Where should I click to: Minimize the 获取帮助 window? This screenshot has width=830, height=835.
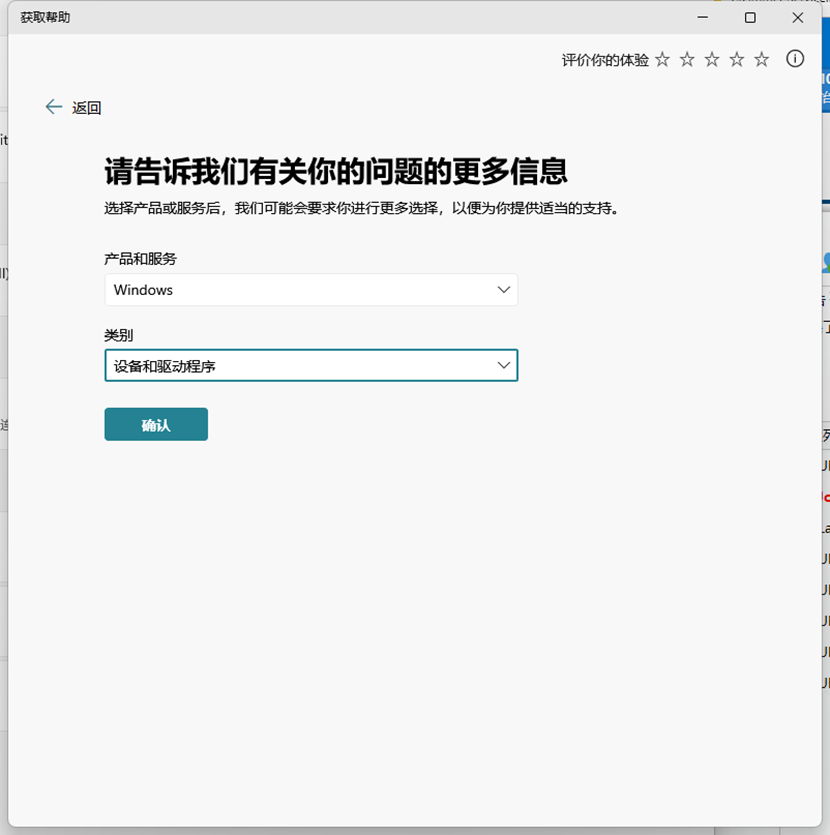(703, 18)
